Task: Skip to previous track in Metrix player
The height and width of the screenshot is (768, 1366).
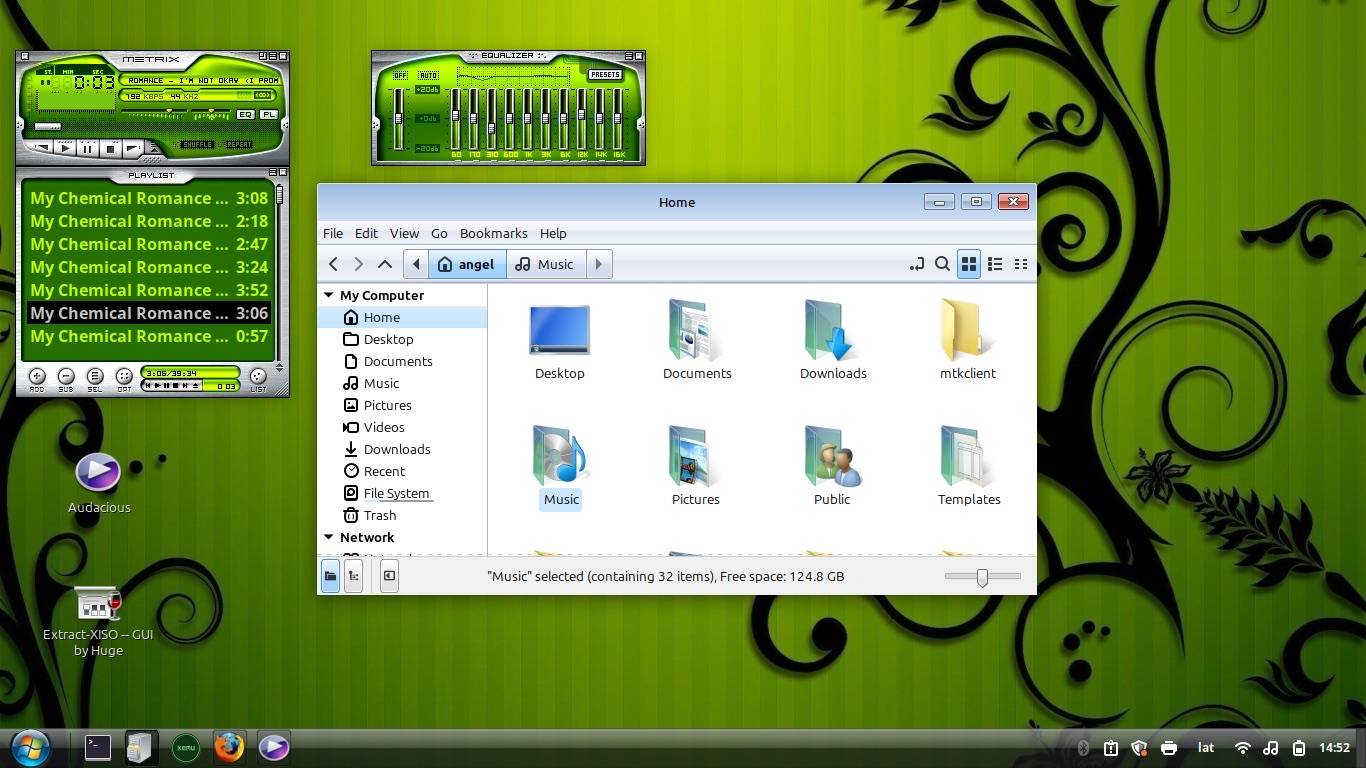Action: (x=40, y=149)
